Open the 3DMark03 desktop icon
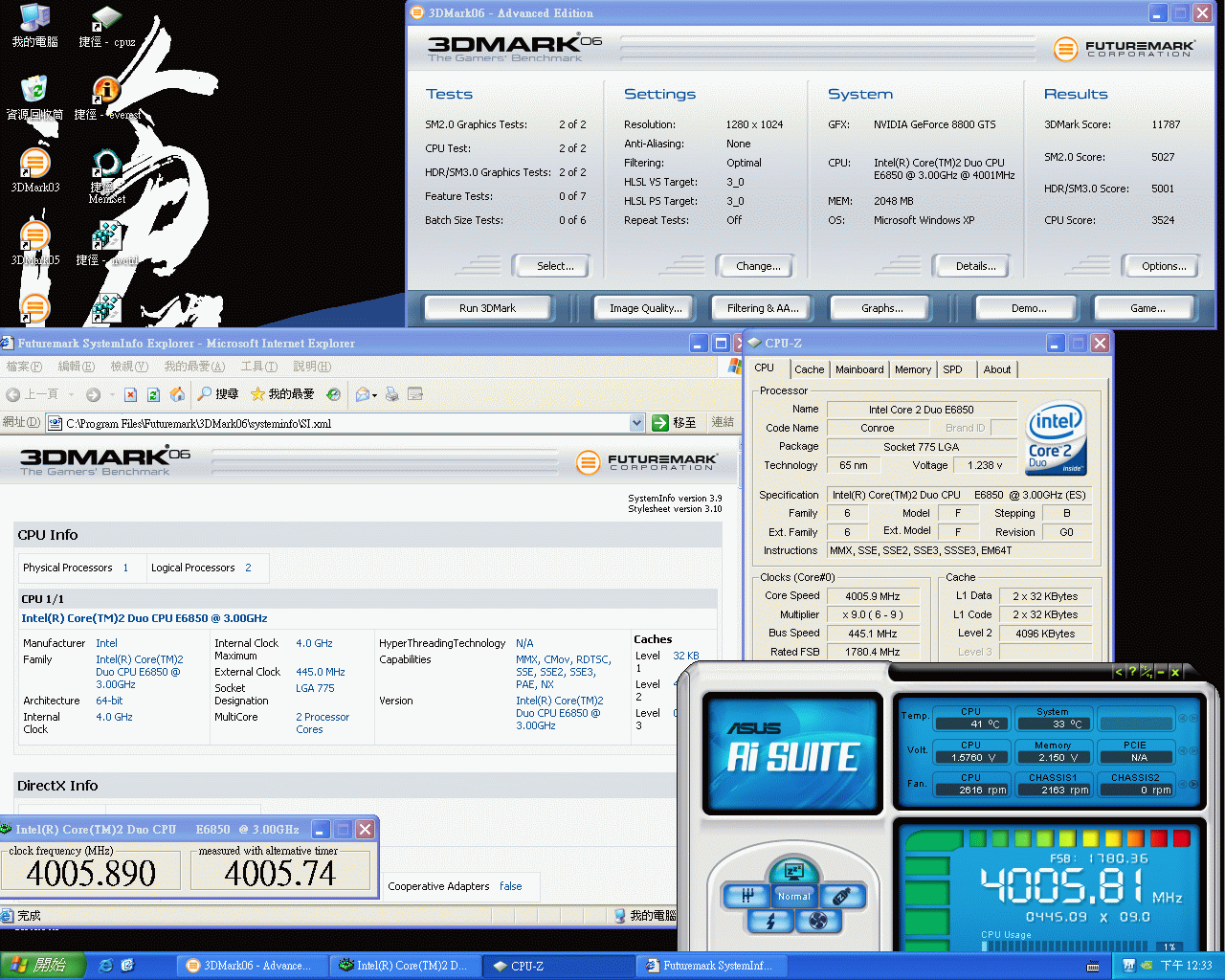Viewport: 1225px width, 980px height. (x=34, y=171)
